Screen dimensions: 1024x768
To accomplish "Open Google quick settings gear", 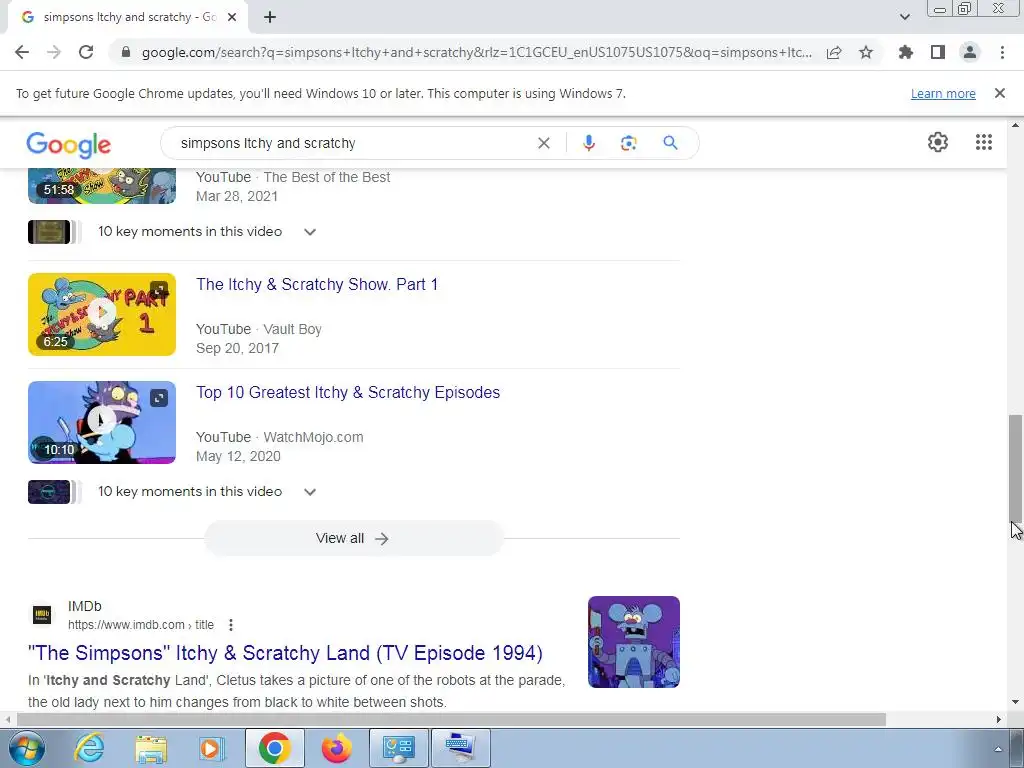I will 938,142.
